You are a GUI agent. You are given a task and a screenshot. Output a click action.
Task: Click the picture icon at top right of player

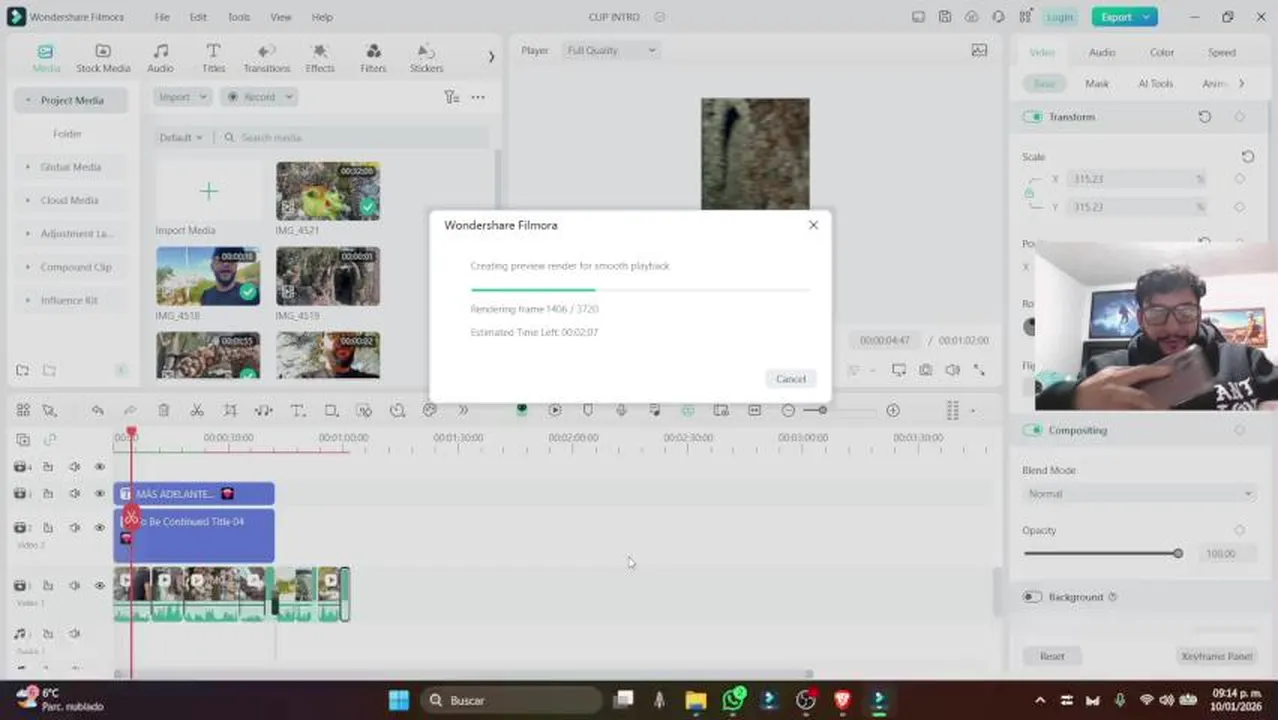pyautogui.click(x=979, y=50)
